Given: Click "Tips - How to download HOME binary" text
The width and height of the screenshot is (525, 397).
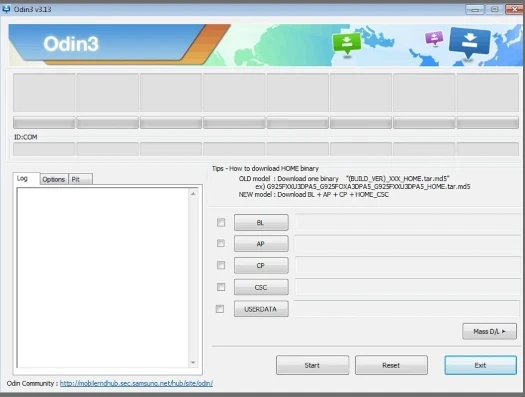Looking at the screenshot, I should click(265, 168).
